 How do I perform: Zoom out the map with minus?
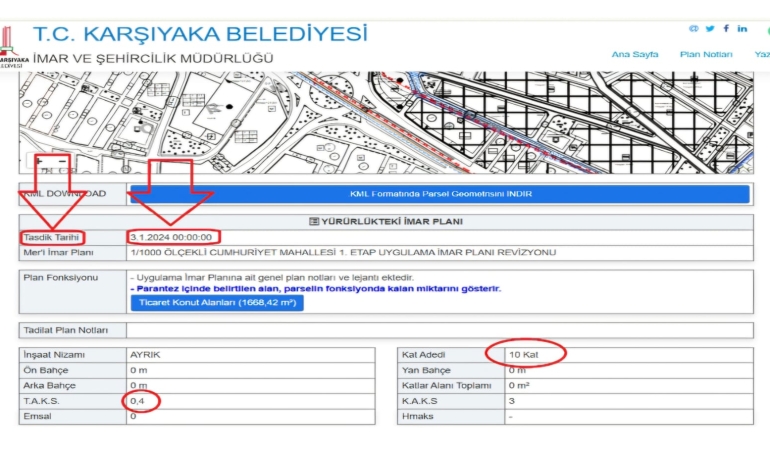pyautogui.click(x=62, y=161)
